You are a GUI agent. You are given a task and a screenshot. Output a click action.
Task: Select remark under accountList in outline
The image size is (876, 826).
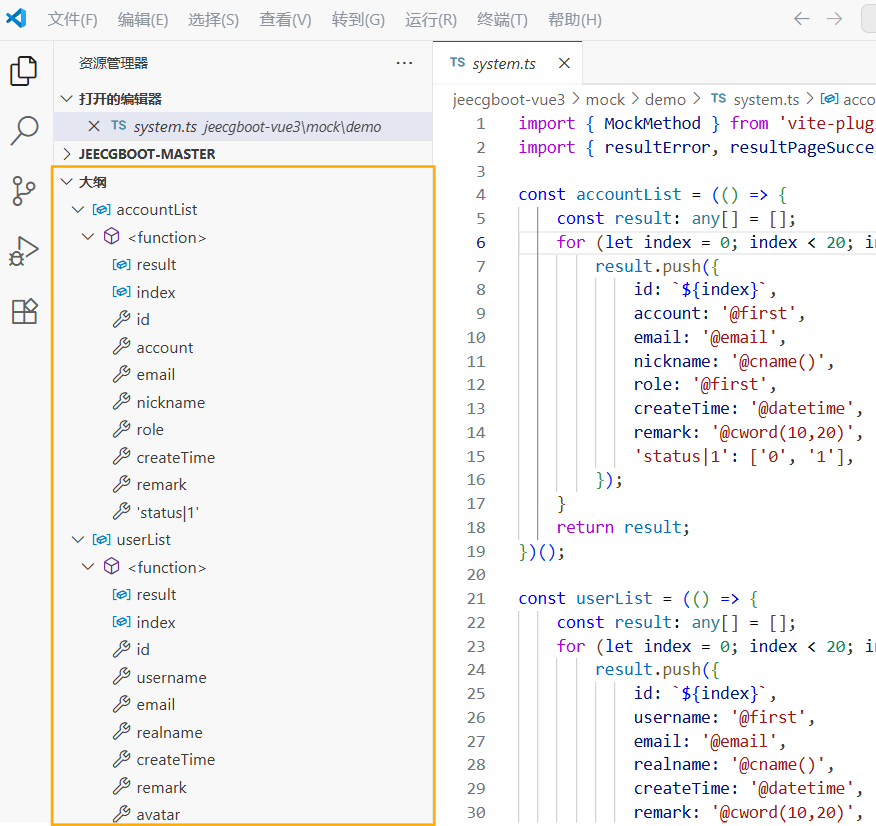(x=244, y=484)
